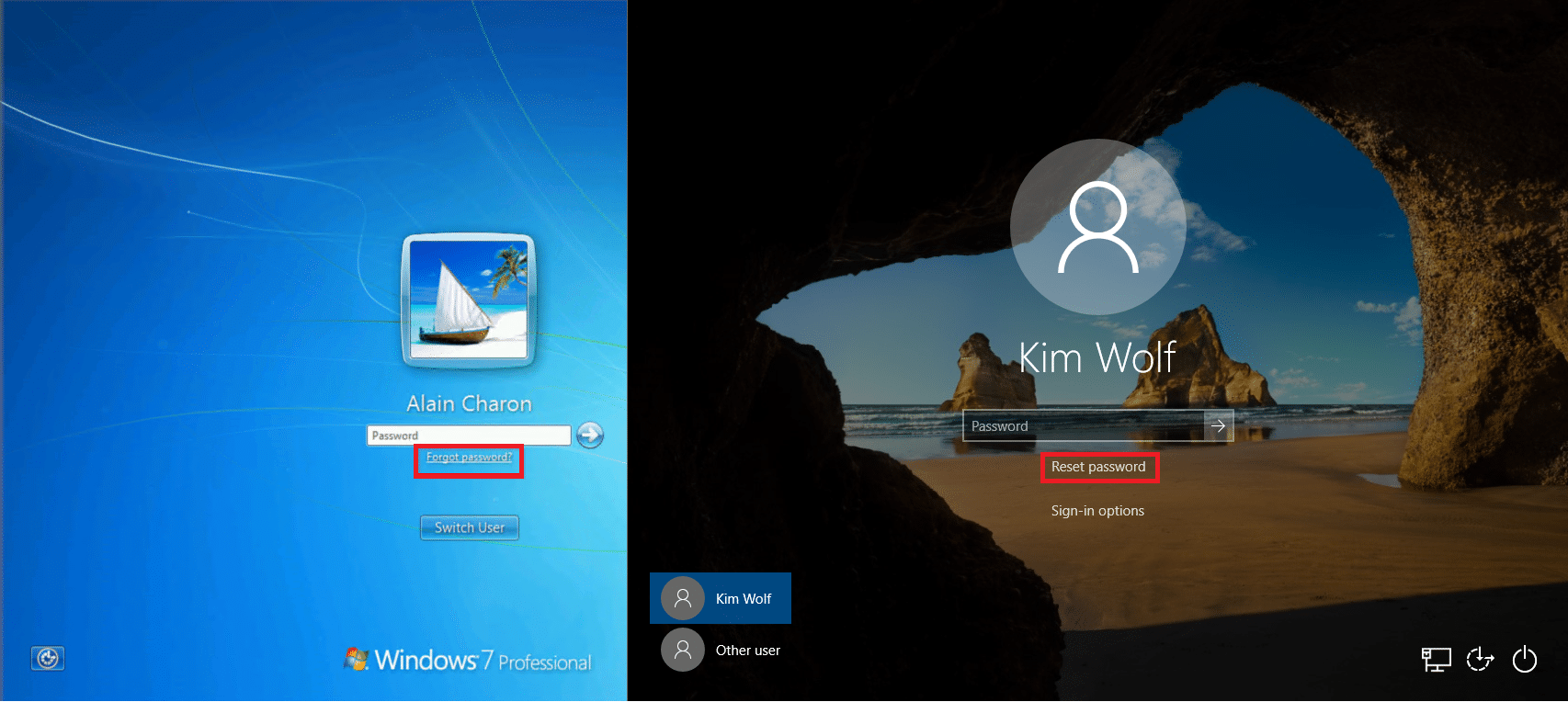Open Sign-in options
1568x702 pixels.
1097,511
